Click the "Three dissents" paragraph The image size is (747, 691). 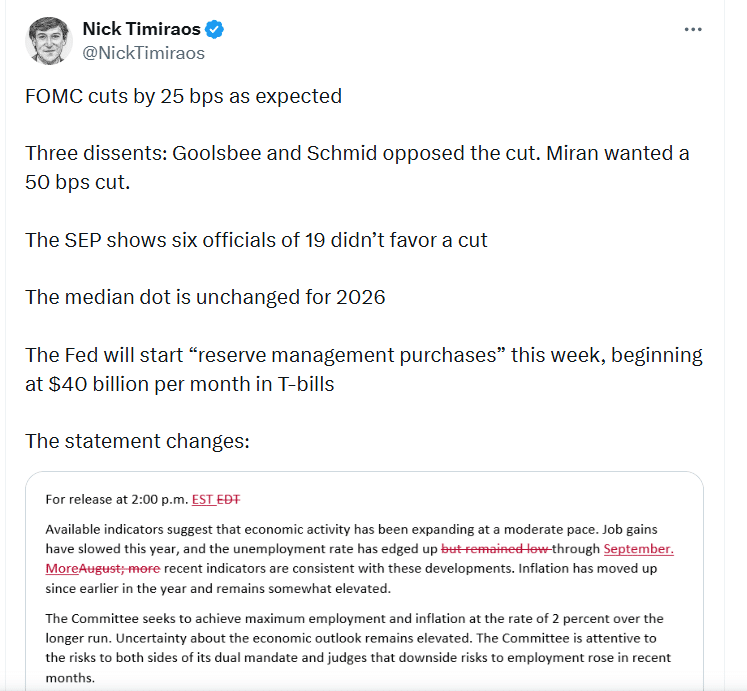pyautogui.click(x=357, y=169)
